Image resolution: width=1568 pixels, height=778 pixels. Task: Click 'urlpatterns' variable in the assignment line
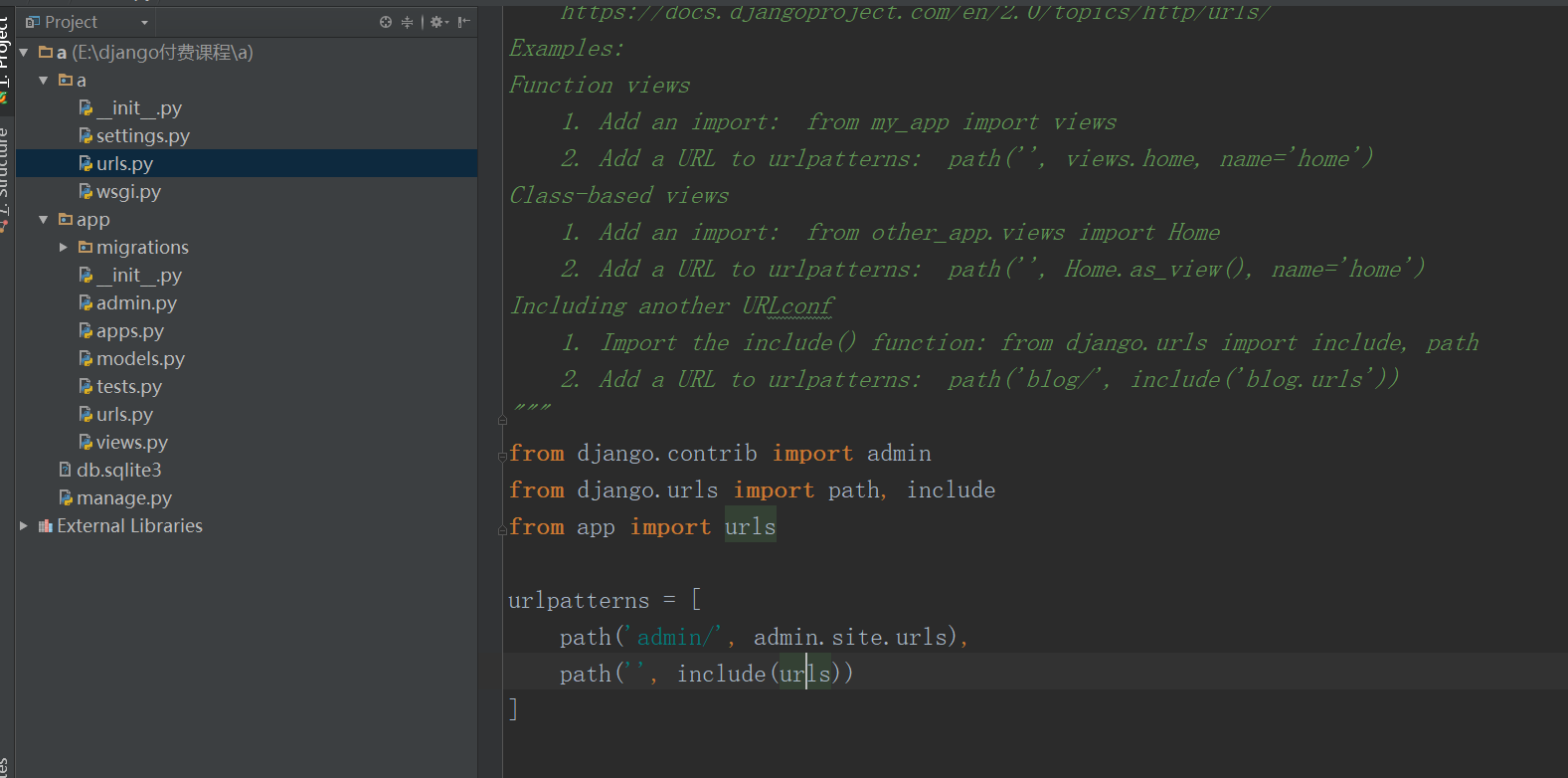(x=579, y=601)
